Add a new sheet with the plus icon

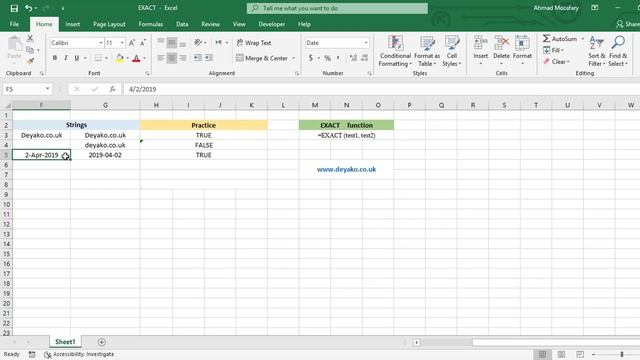(x=102, y=342)
